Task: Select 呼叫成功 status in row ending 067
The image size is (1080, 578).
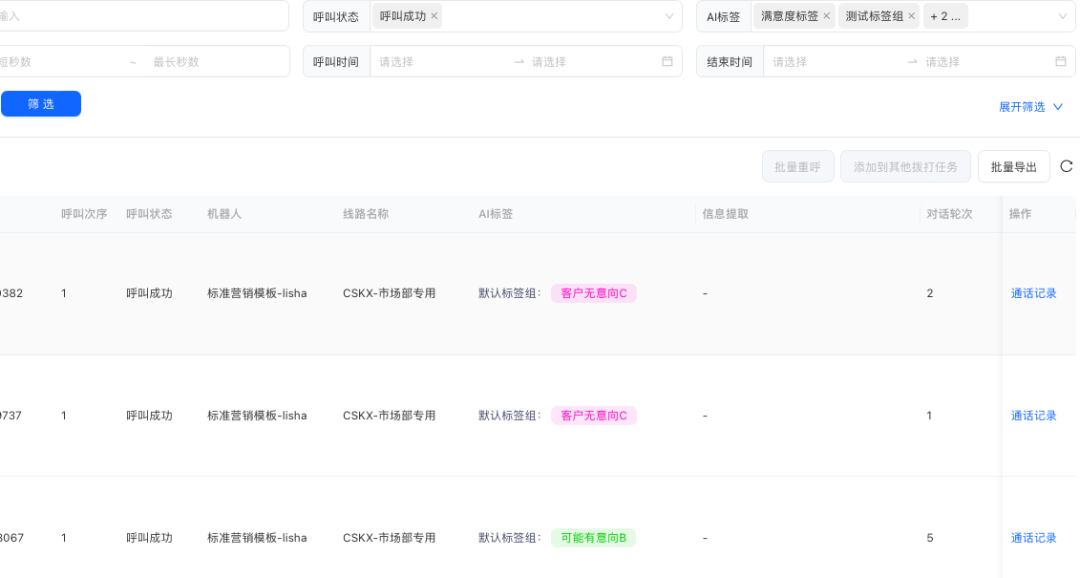Action: click(x=149, y=538)
